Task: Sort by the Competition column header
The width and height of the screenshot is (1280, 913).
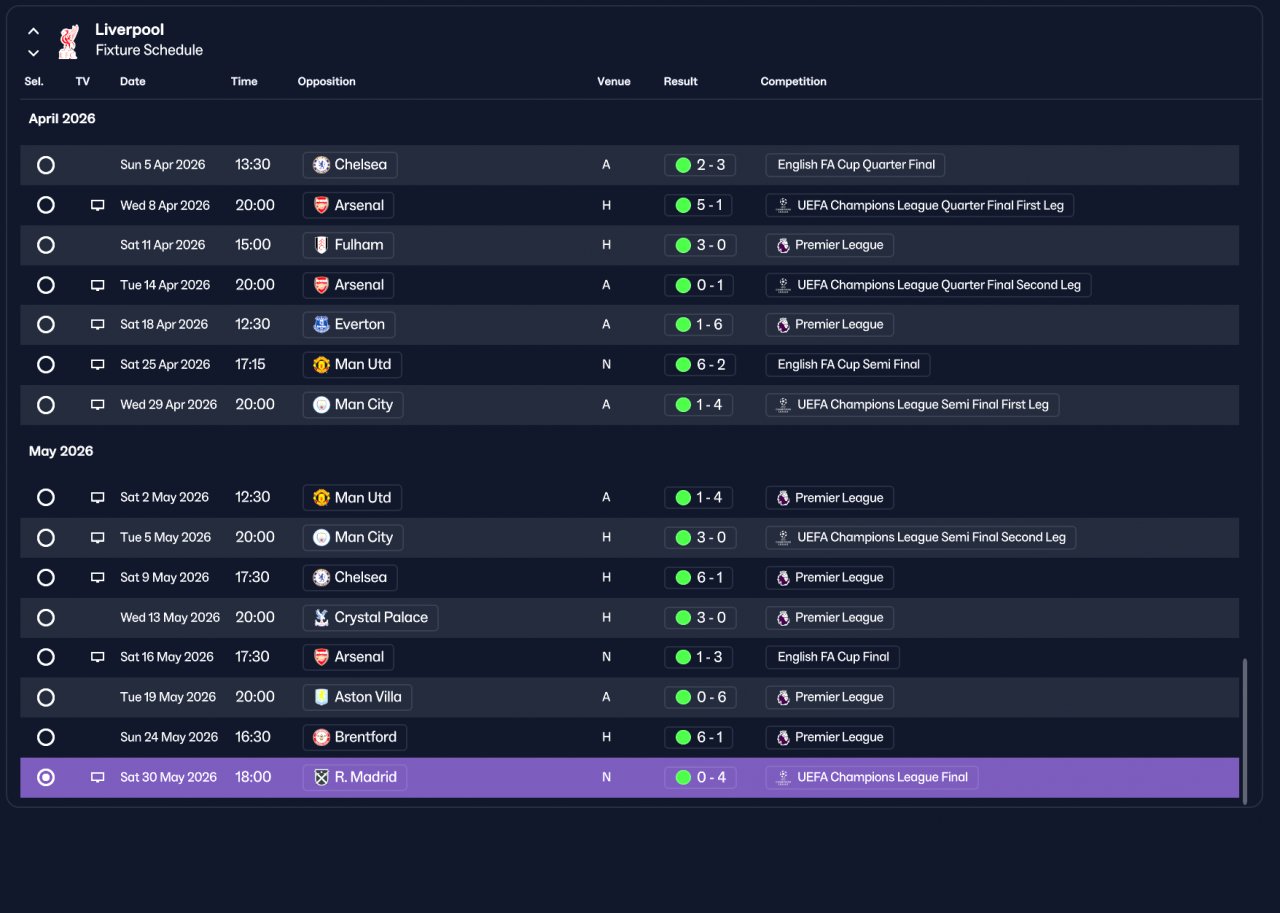Action: pyautogui.click(x=794, y=82)
